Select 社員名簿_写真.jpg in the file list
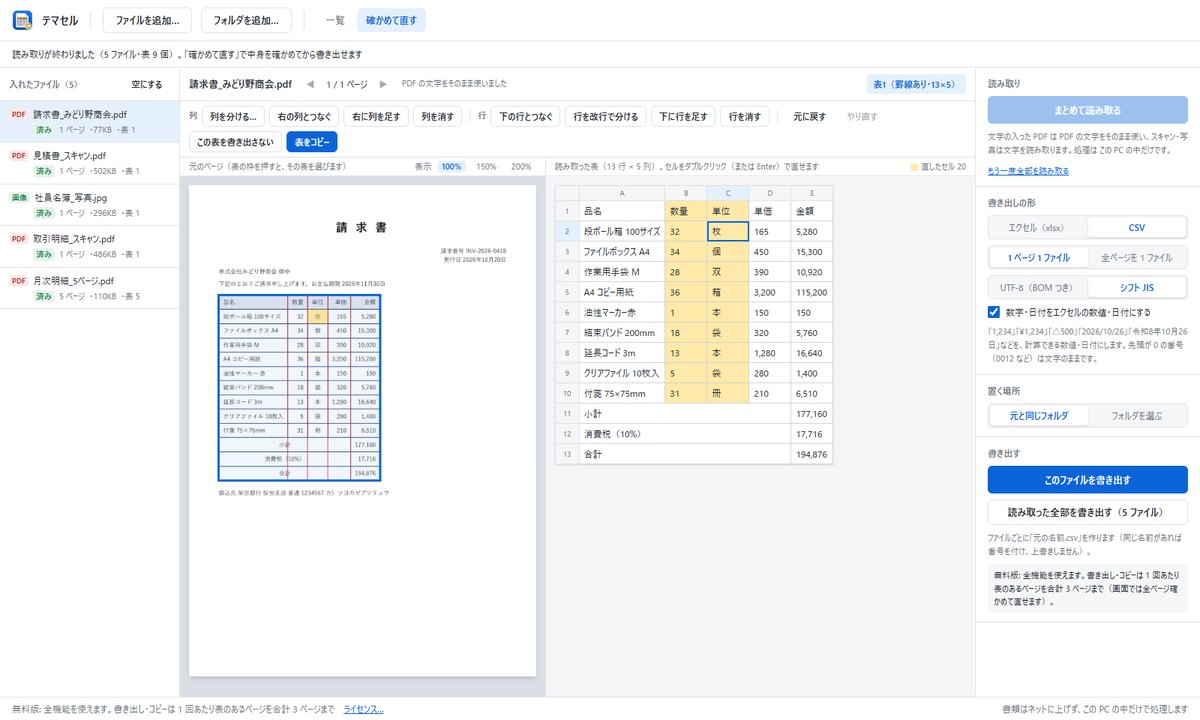Screen dimensions: 1200x720 point(90,205)
